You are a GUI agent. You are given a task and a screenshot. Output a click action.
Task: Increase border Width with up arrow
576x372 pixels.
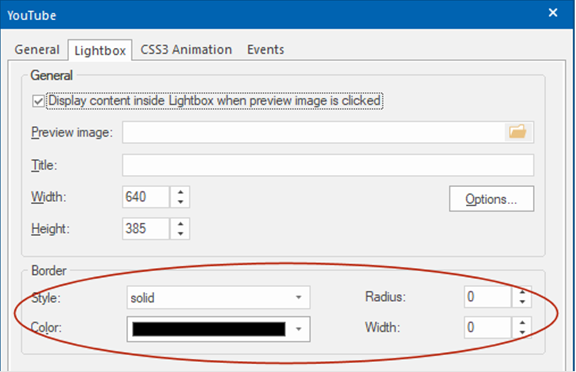(x=522, y=322)
